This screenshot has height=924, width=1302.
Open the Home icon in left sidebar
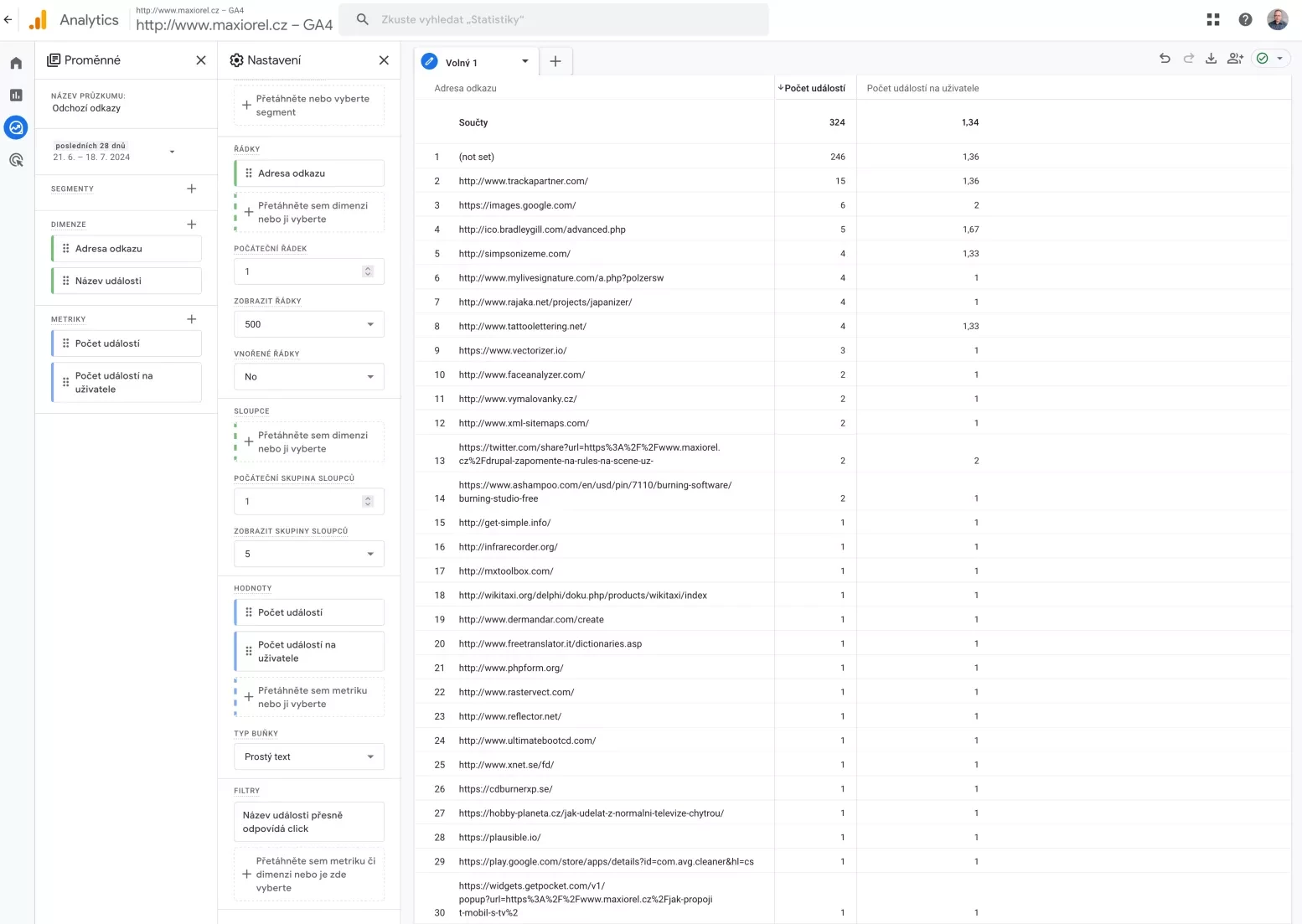point(16,63)
